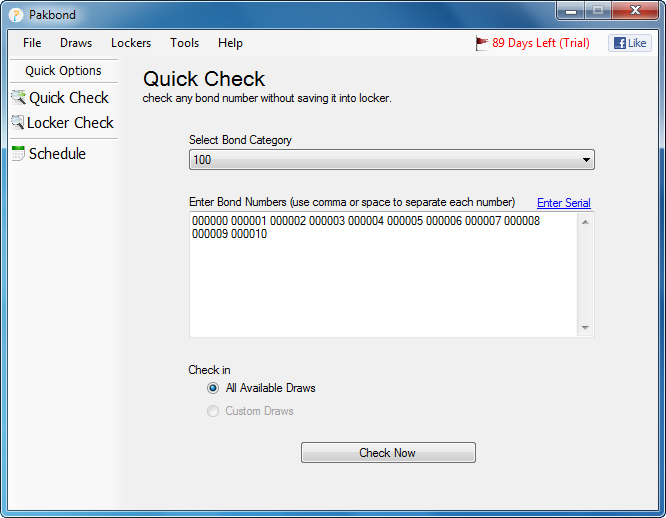Open Schedule from the sidebar
The width and height of the screenshot is (666, 518).
(x=57, y=154)
